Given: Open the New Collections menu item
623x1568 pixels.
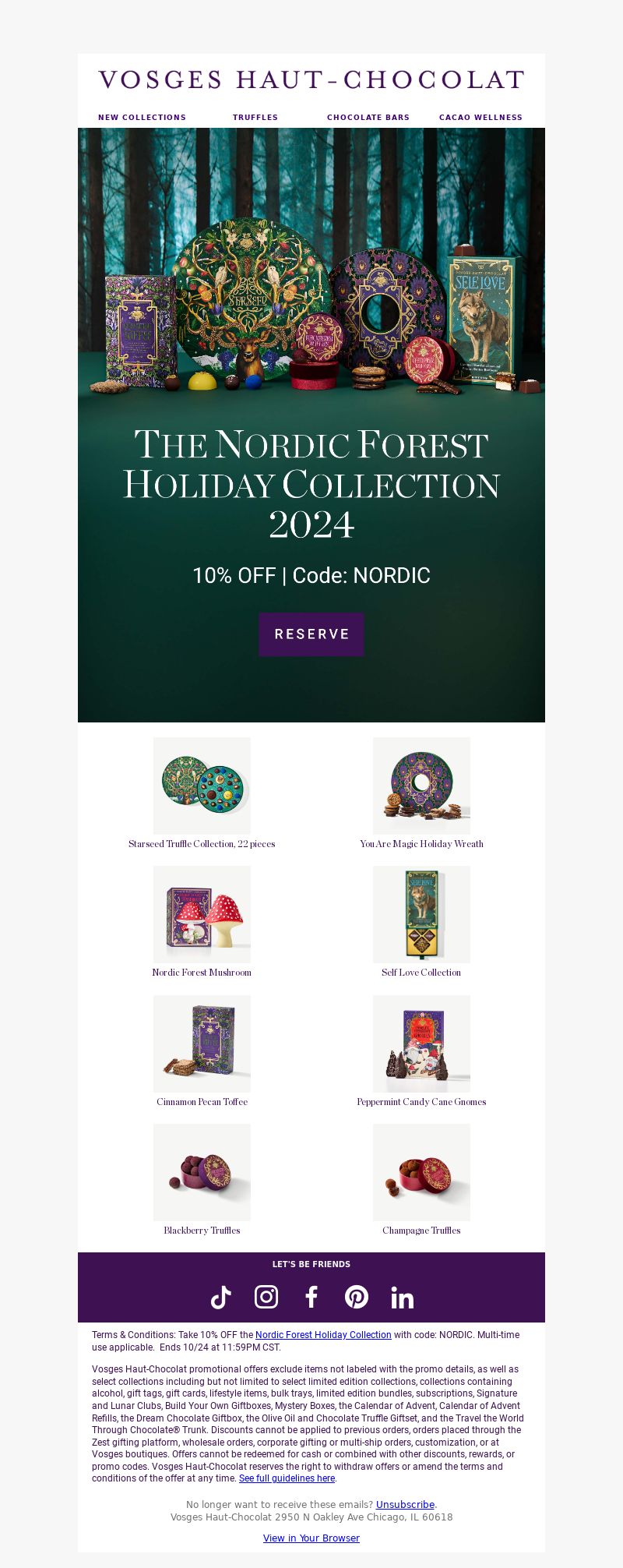Looking at the screenshot, I should pos(143,118).
